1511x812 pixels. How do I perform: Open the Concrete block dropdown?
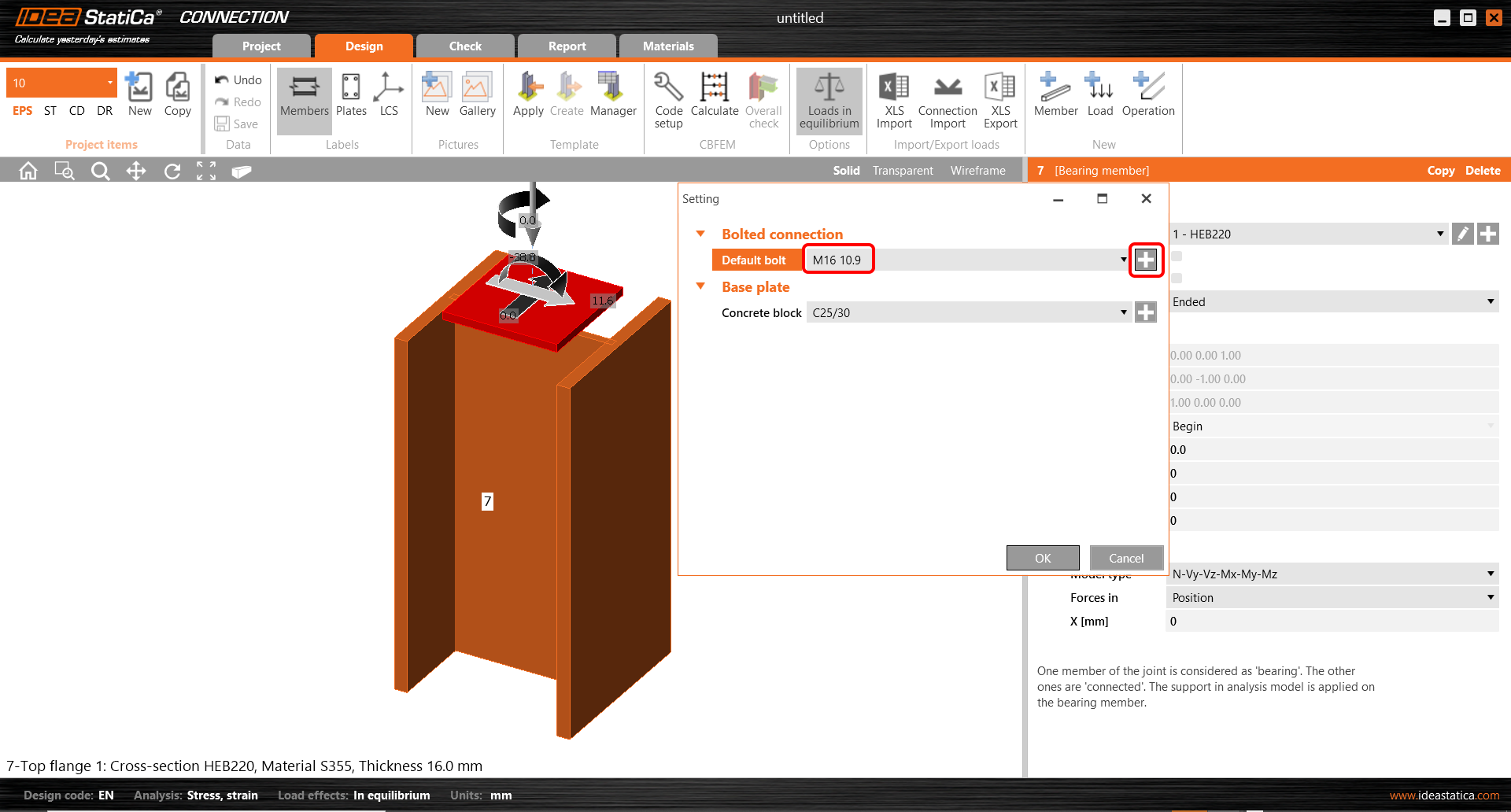tap(1123, 312)
